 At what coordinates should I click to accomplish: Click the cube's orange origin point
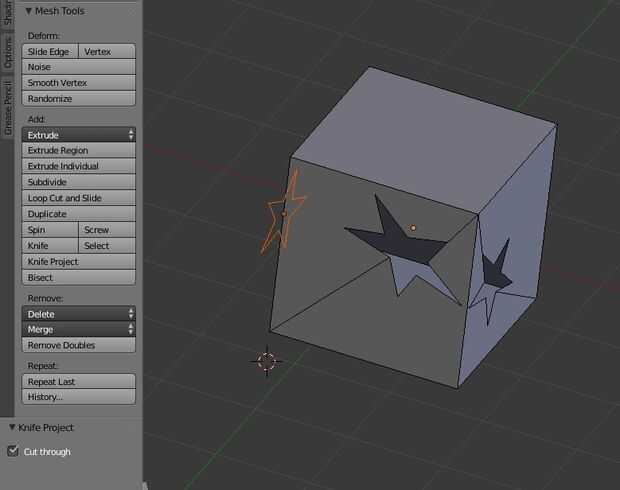tap(413, 228)
